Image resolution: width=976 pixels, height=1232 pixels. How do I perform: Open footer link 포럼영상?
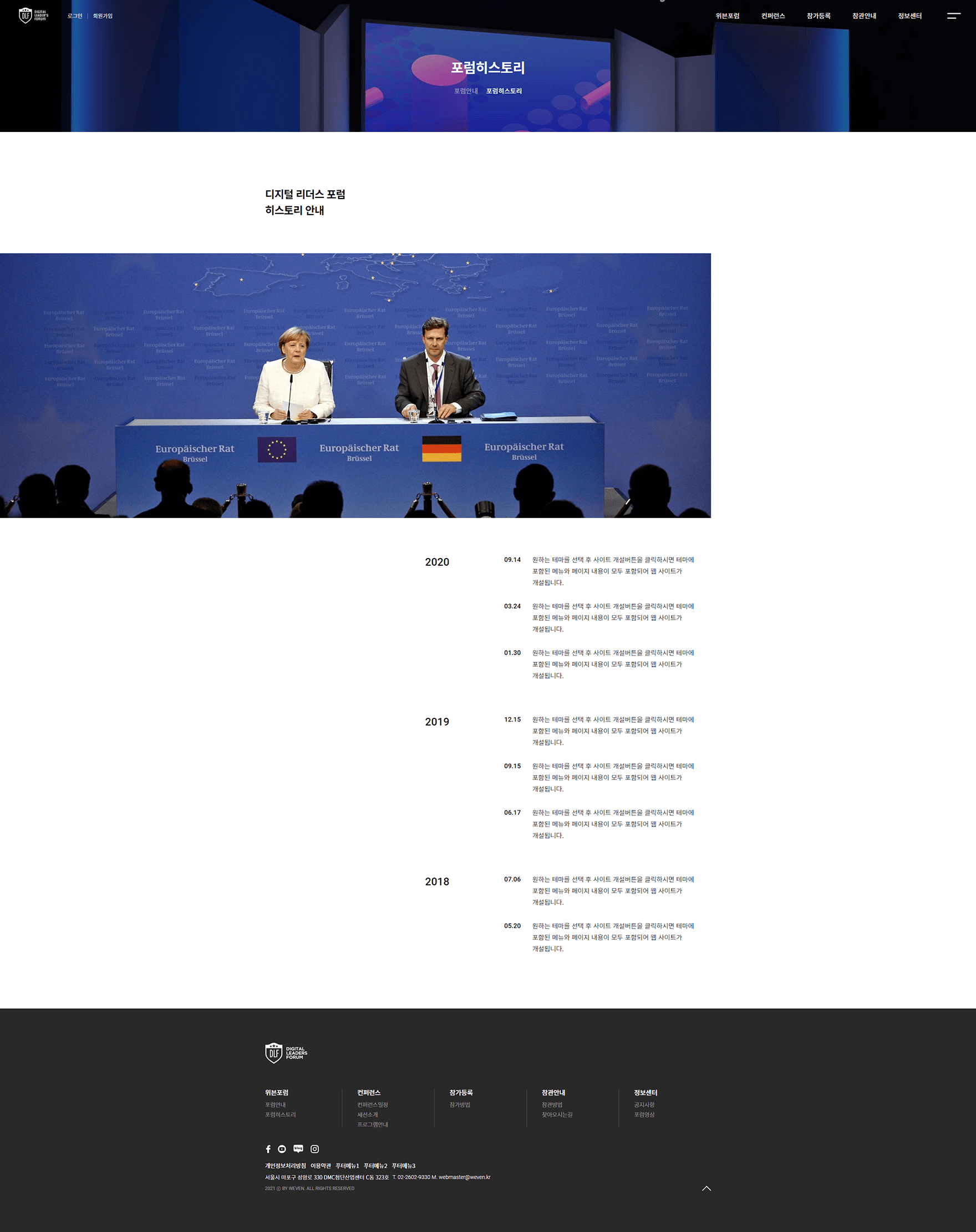coord(644,1114)
